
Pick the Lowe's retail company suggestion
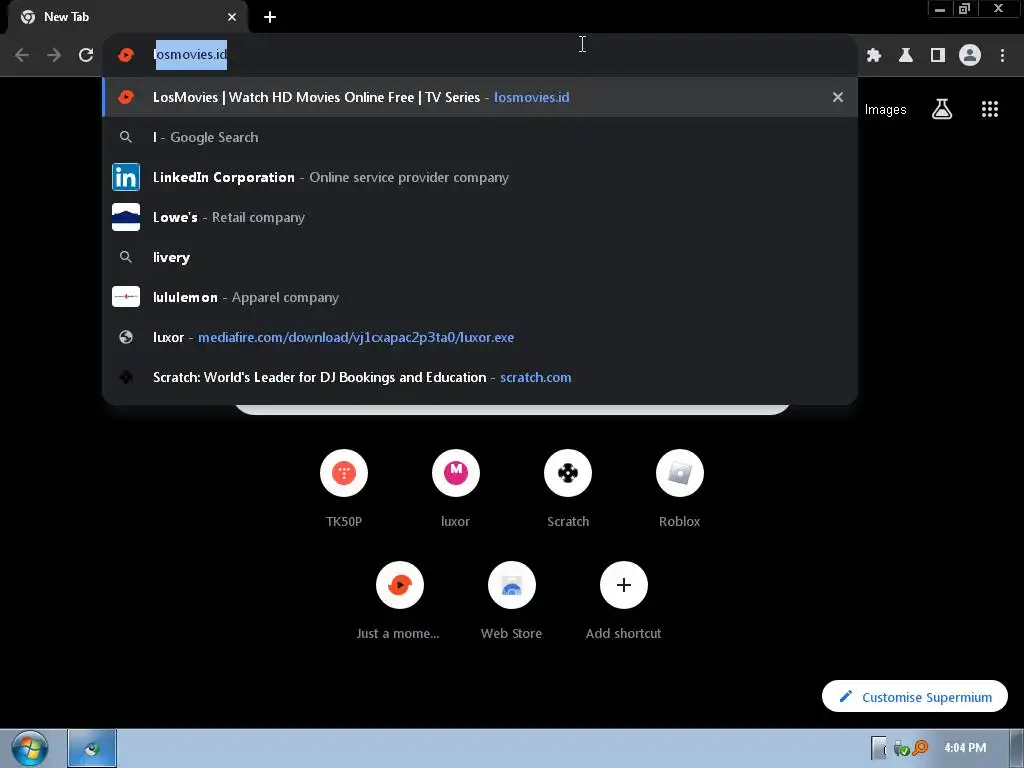tap(480, 217)
